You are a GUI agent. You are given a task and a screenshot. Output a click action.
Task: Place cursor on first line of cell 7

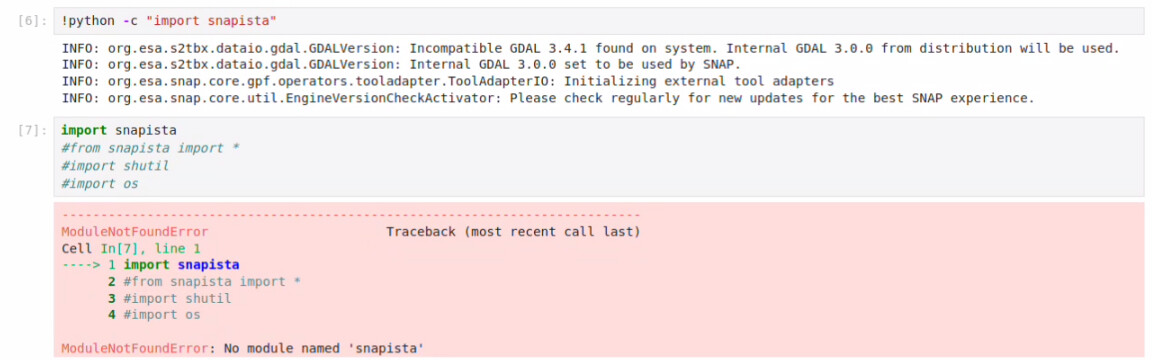[119, 131]
